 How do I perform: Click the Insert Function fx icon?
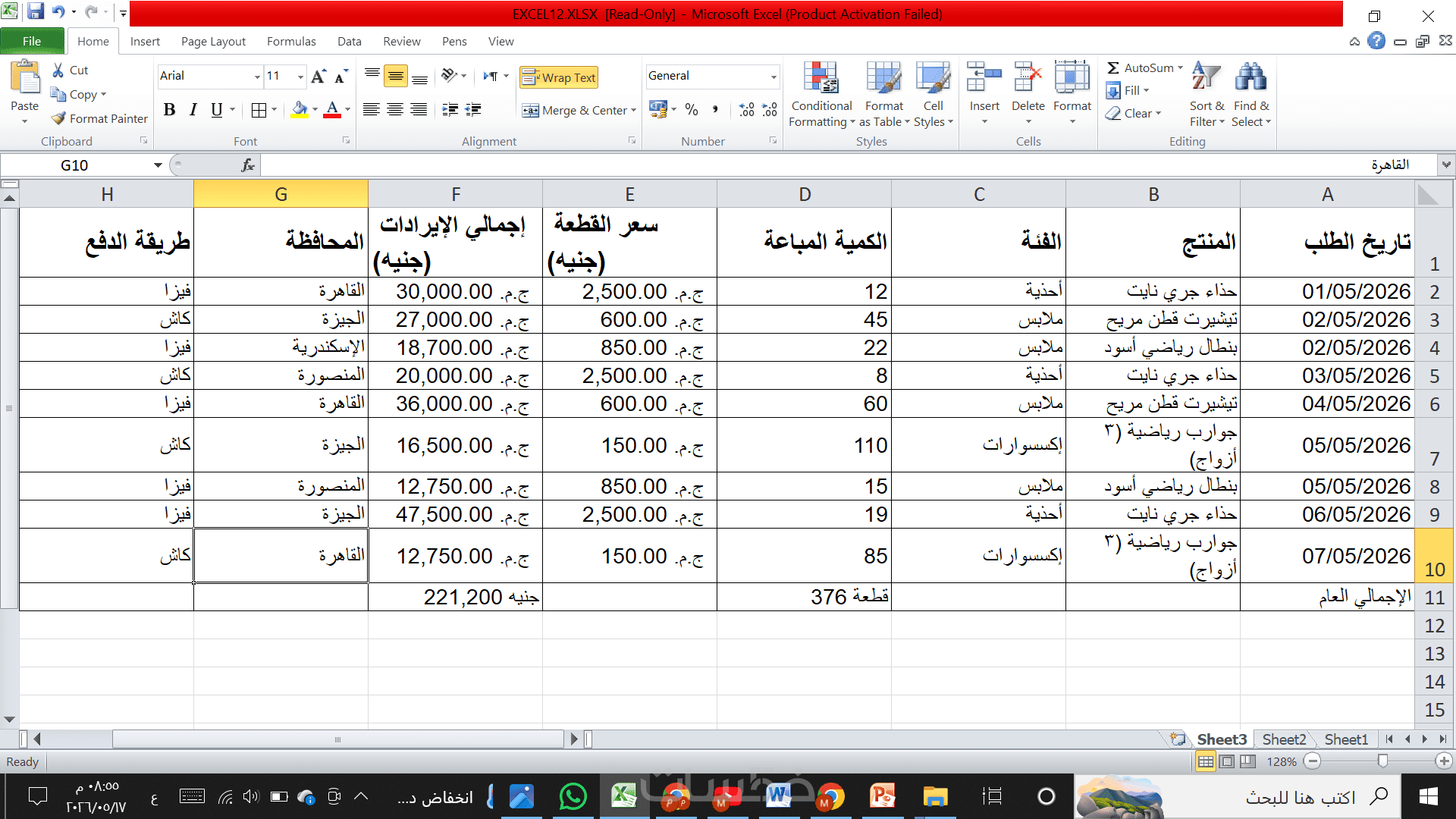click(247, 165)
